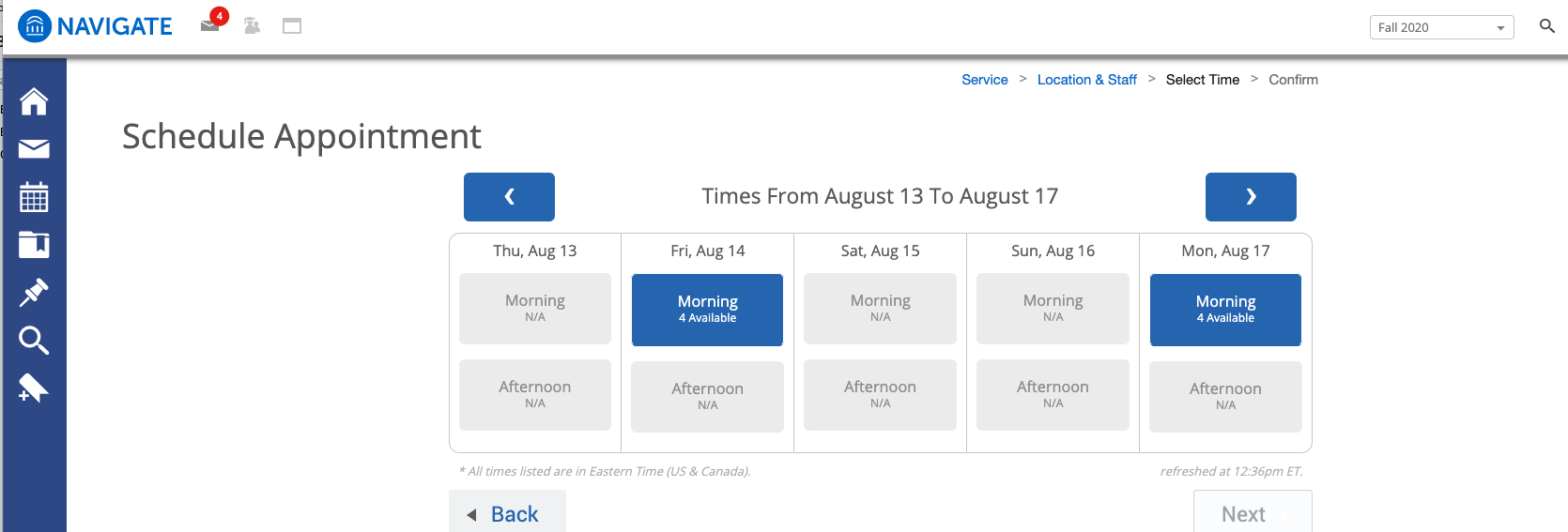
Task: Open the Home icon in sidebar
Action: (34, 101)
